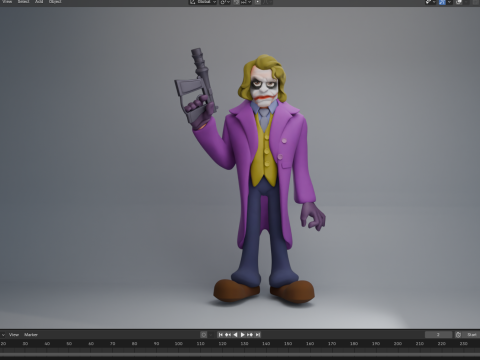Image resolution: width=480 pixels, height=360 pixels.
Task: Jump to the previous keyframe
Action: click(228, 334)
